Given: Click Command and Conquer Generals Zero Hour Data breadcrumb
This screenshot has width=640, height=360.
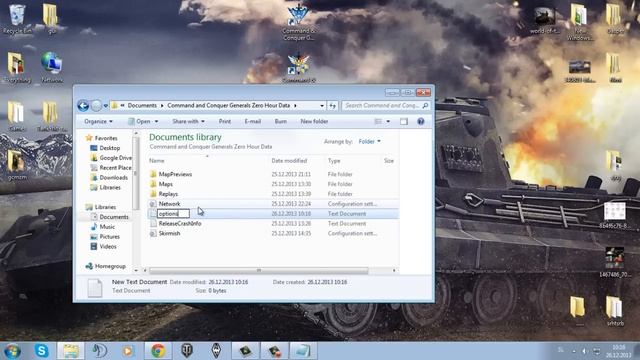Looking at the screenshot, I should click(x=229, y=106).
